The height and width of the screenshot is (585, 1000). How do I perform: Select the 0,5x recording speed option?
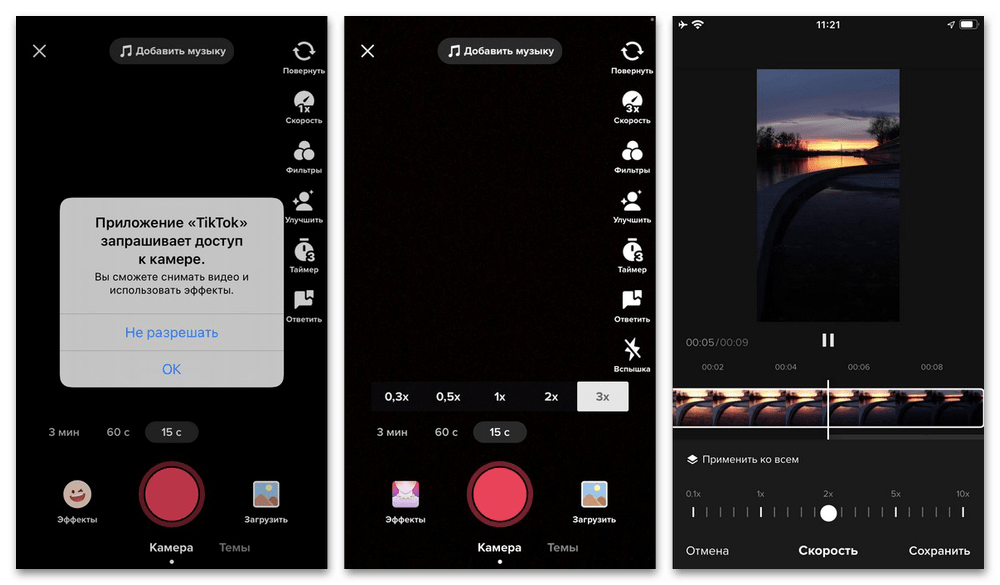pyautogui.click(x=448, y=397)
